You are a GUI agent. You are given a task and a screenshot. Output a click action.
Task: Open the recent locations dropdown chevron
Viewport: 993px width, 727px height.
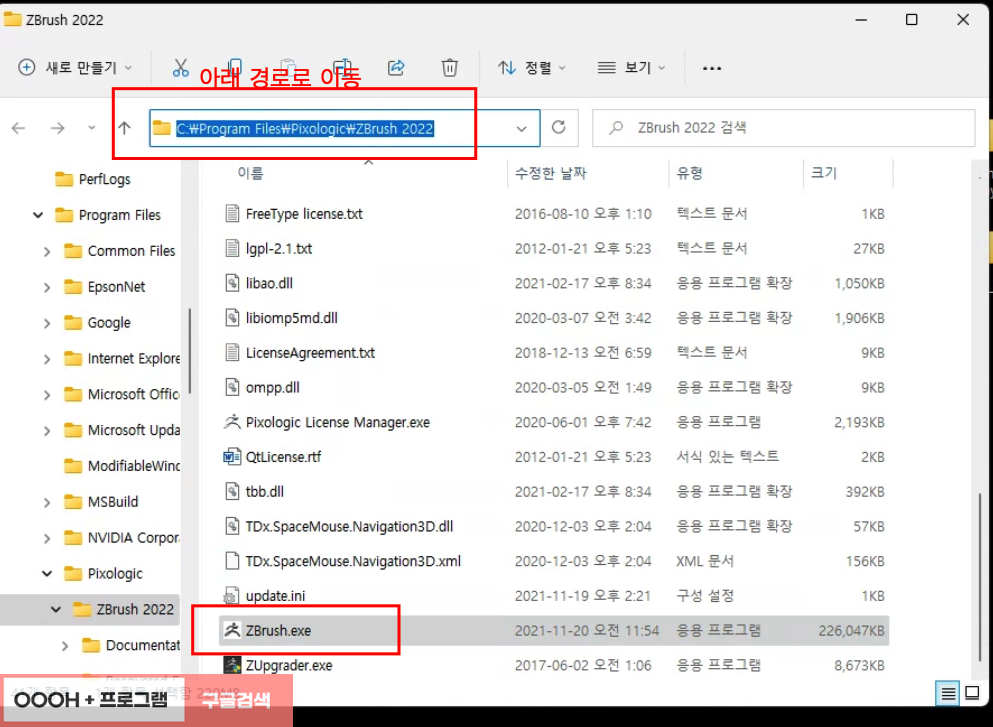click(92, 128)
